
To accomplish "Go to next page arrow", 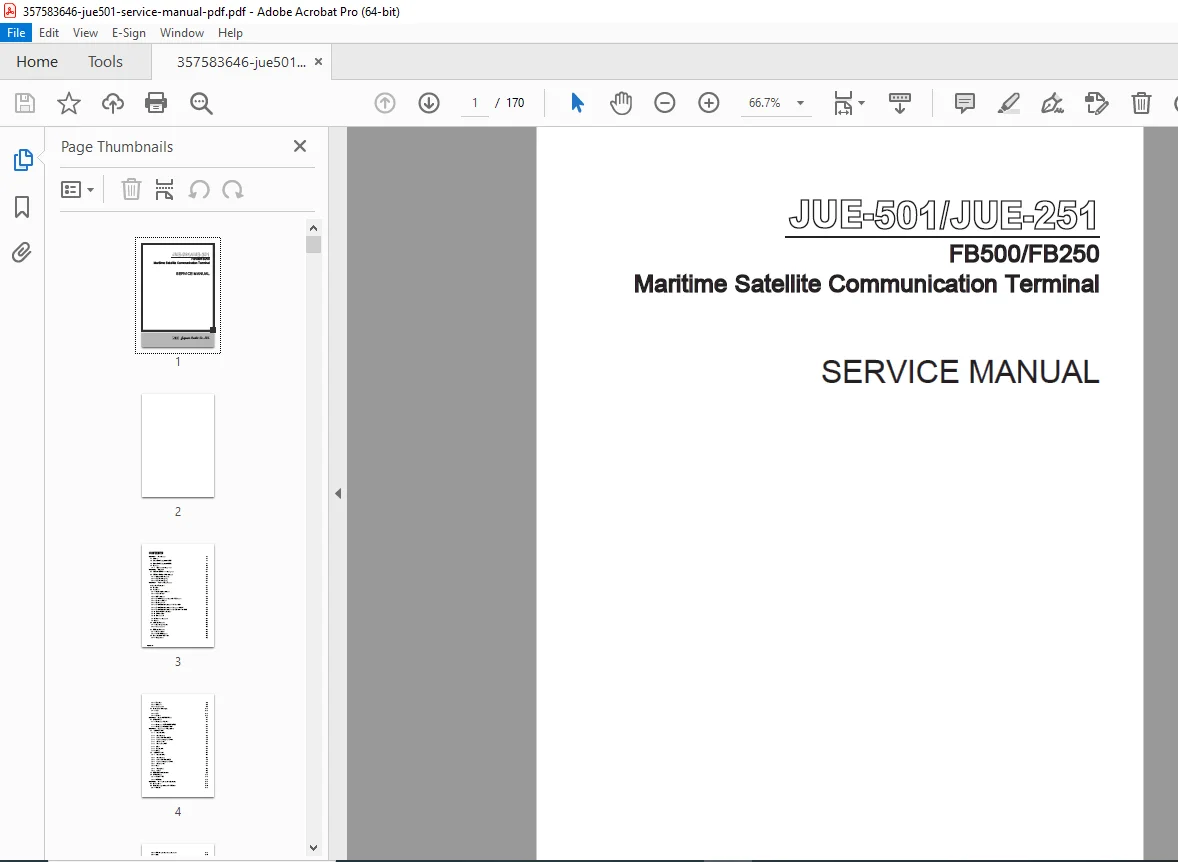I will pos(429,103).
